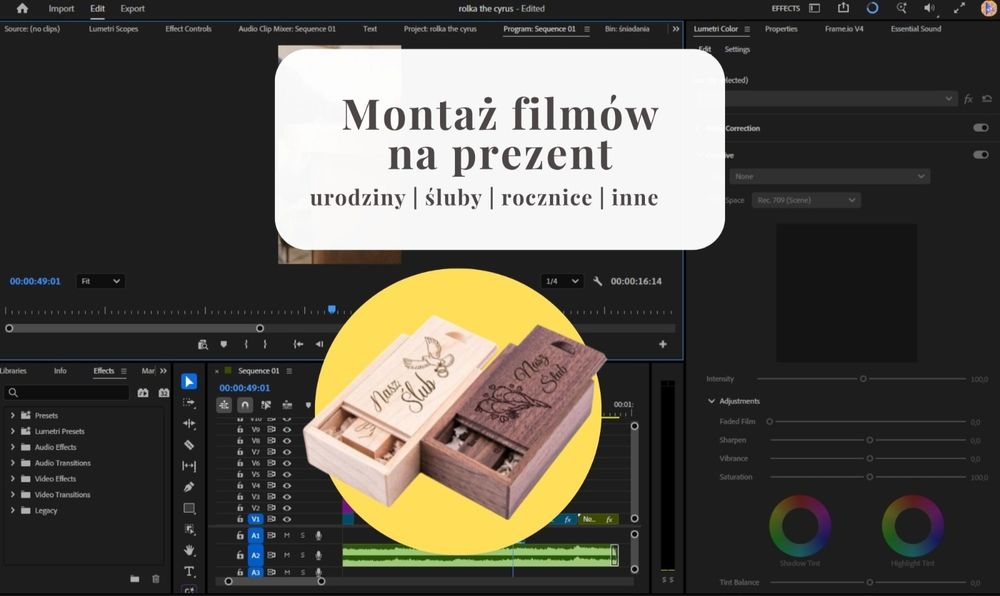Click the audio speaker icon in header
This screenshot has width=1000, height=596.
pyautogui.click(x=930, y=8)
